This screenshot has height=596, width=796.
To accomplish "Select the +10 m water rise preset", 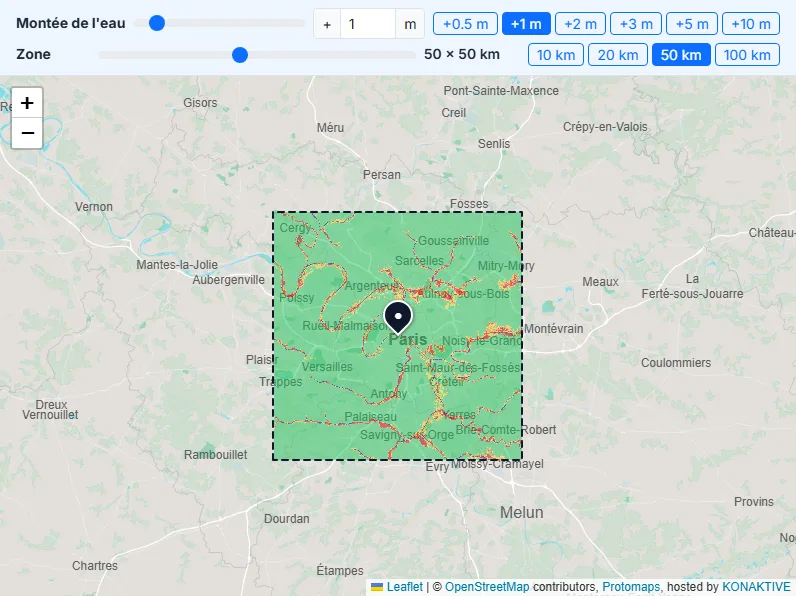I will click(751, 24).
